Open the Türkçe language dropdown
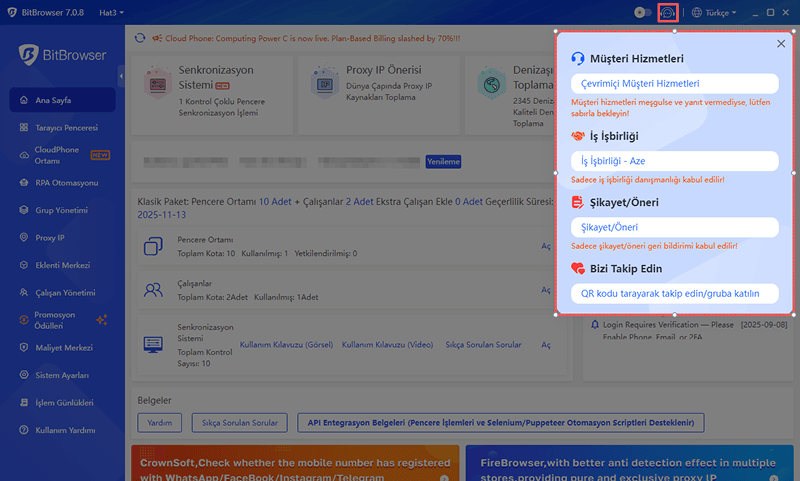Image resolution: width=800 pixels, height=481 pixels. pyautogui.click(x=714, y=13)
